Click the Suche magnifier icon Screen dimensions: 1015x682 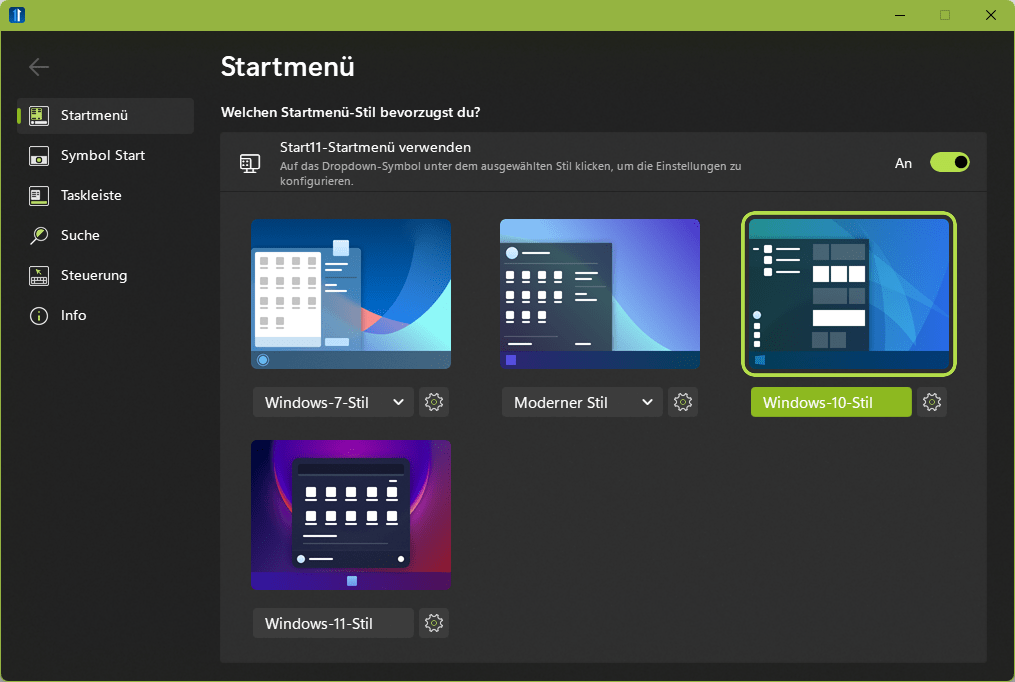click(x=39, y=236)
